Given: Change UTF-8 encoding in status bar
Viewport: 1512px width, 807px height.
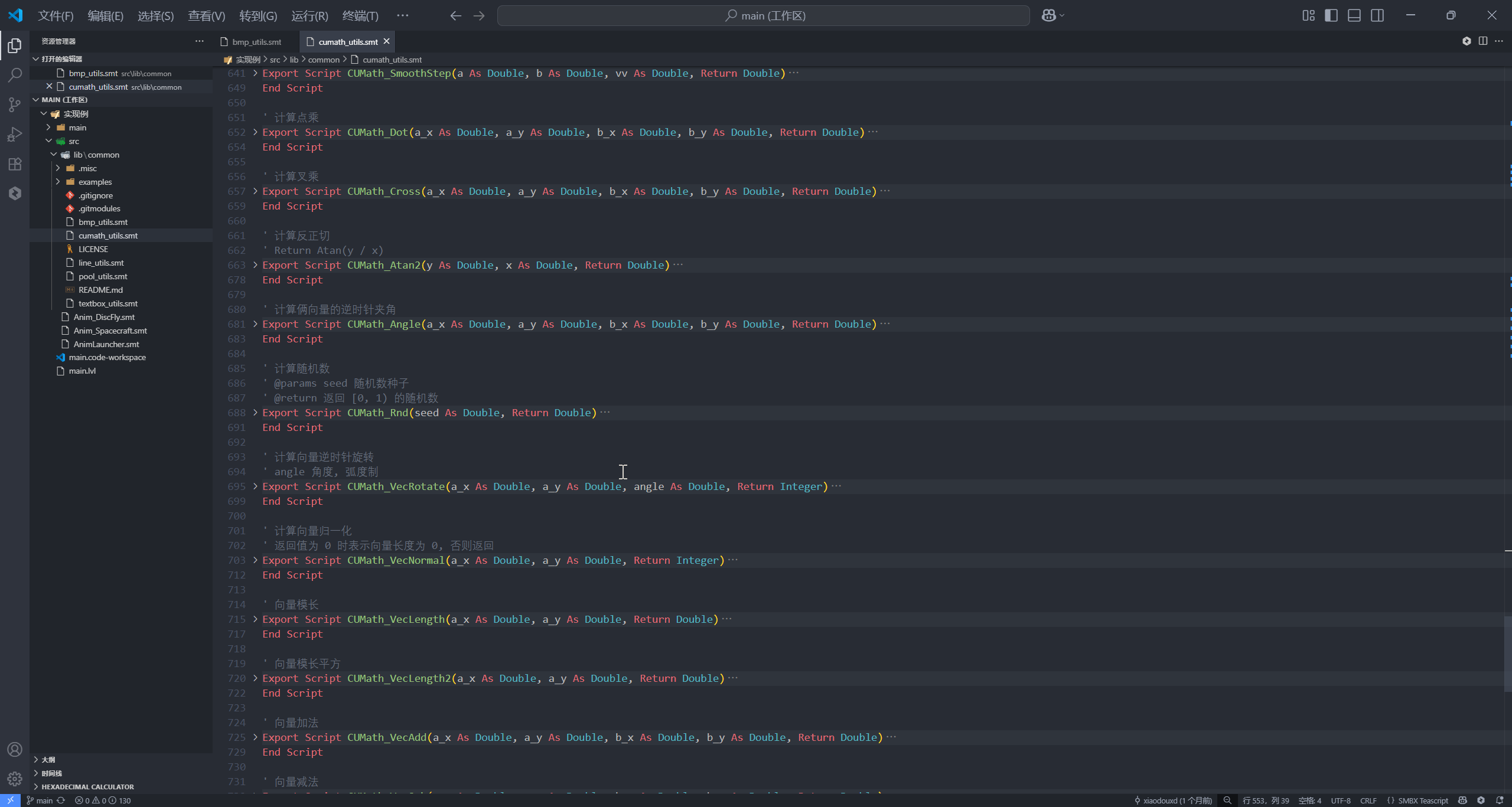Looking at the screenshot, I should pos(1341,801).
